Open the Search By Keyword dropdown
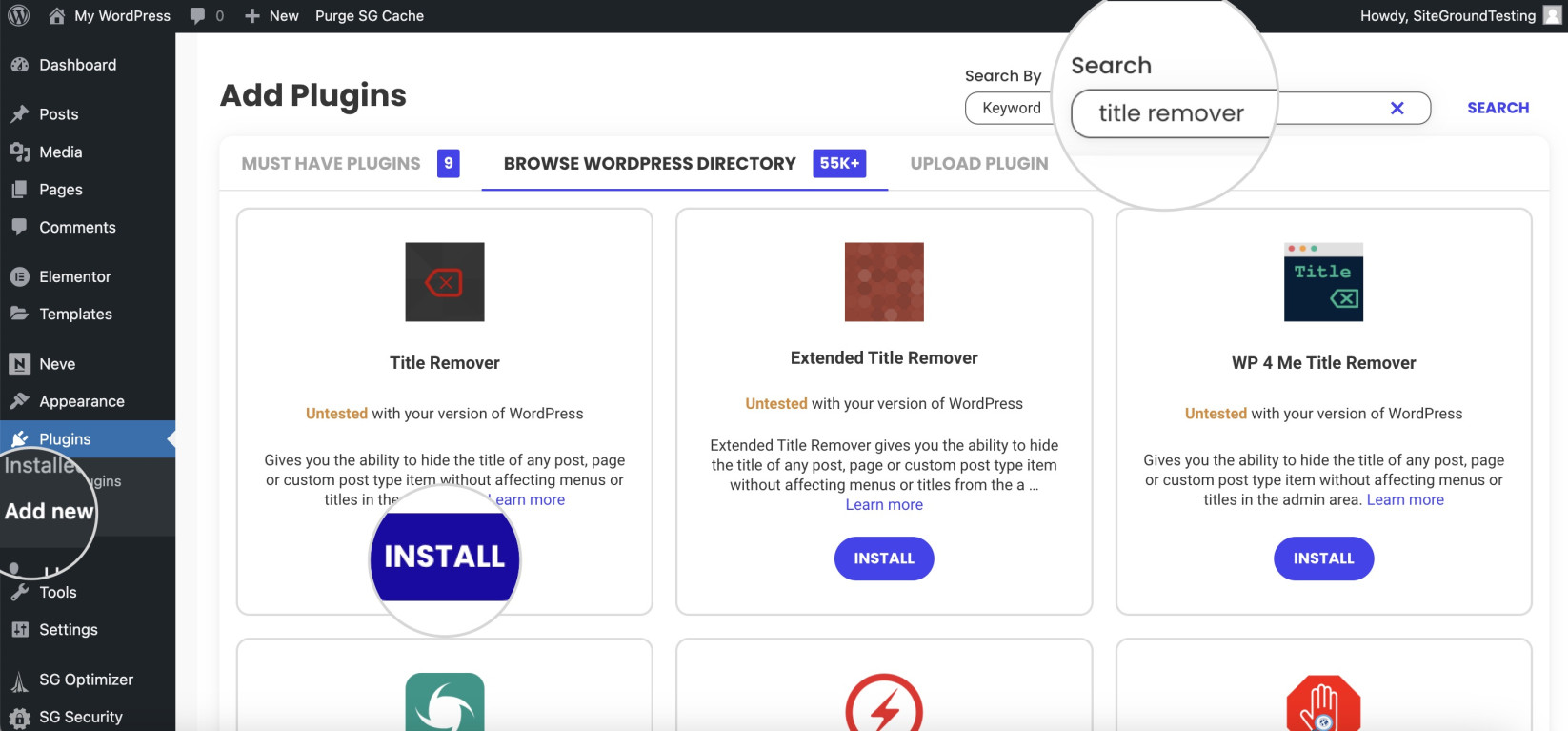 click(1011, 108)
